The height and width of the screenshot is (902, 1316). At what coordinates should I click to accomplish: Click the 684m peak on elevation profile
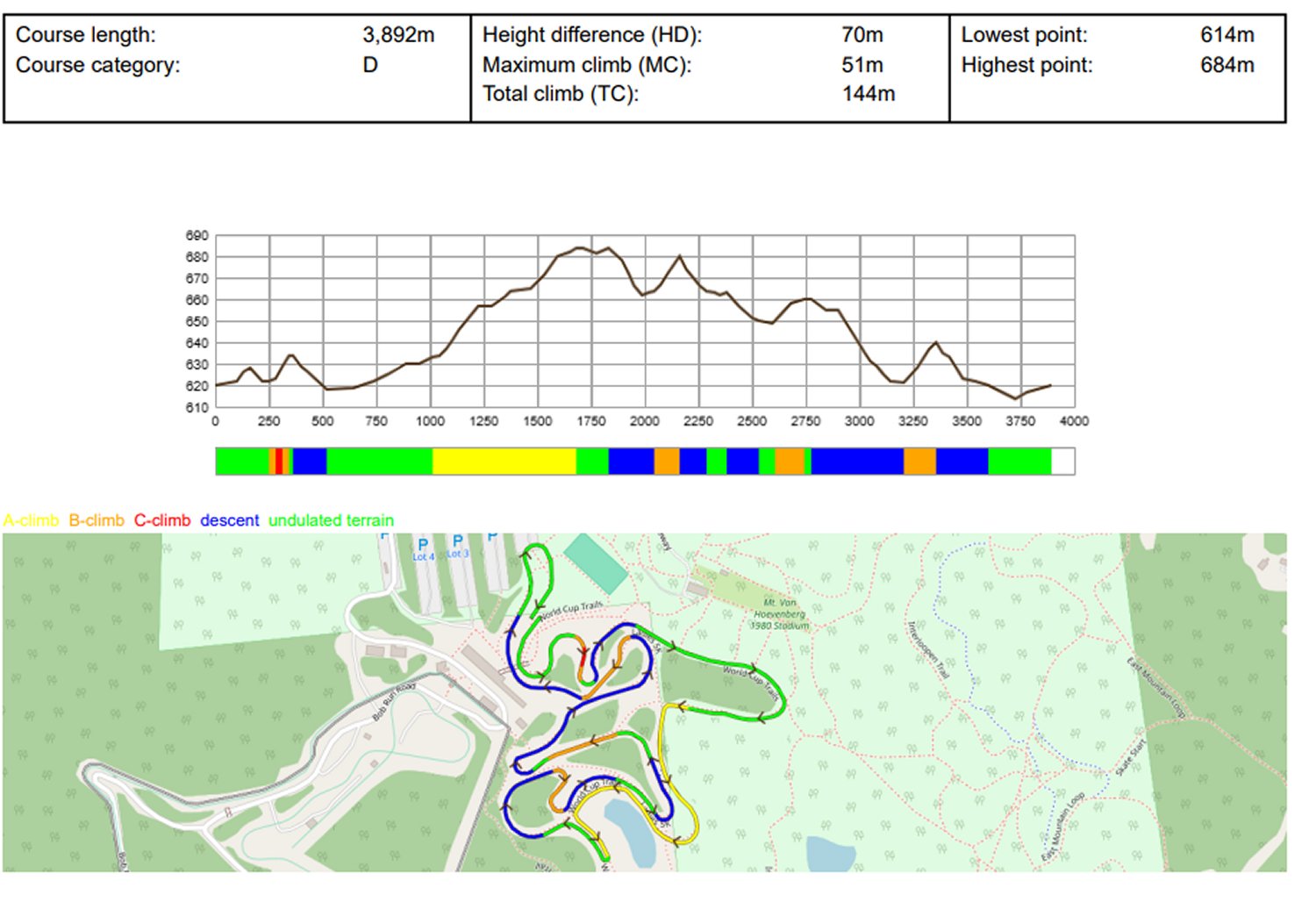(579, 248)
